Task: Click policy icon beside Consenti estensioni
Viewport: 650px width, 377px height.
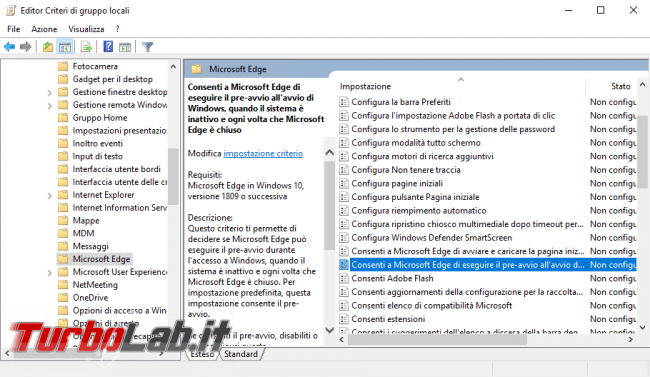Action: [344, 319]
